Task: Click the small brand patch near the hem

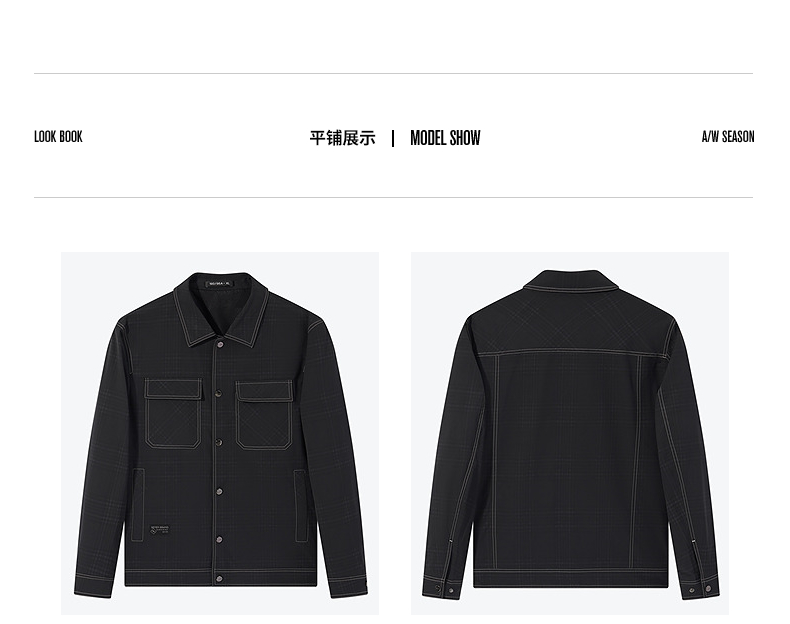Action: 160,530
